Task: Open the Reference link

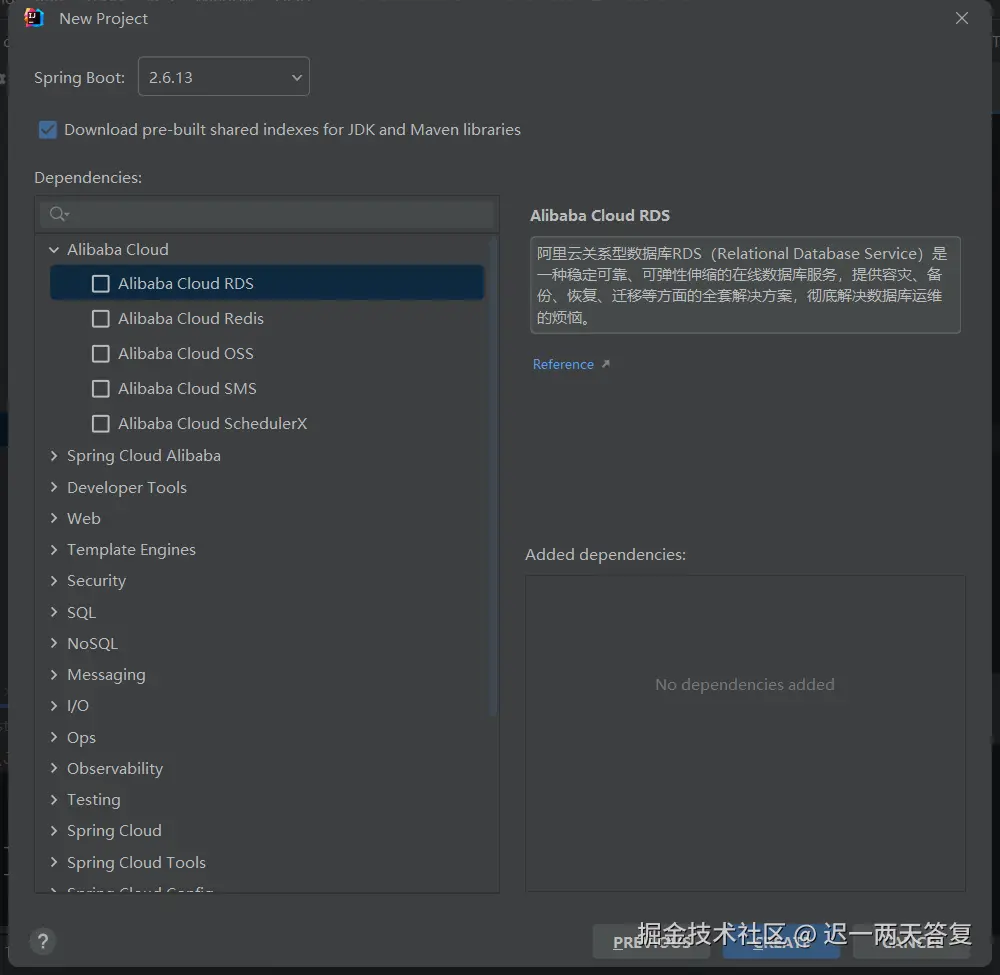Action: [x=563, y=364]
